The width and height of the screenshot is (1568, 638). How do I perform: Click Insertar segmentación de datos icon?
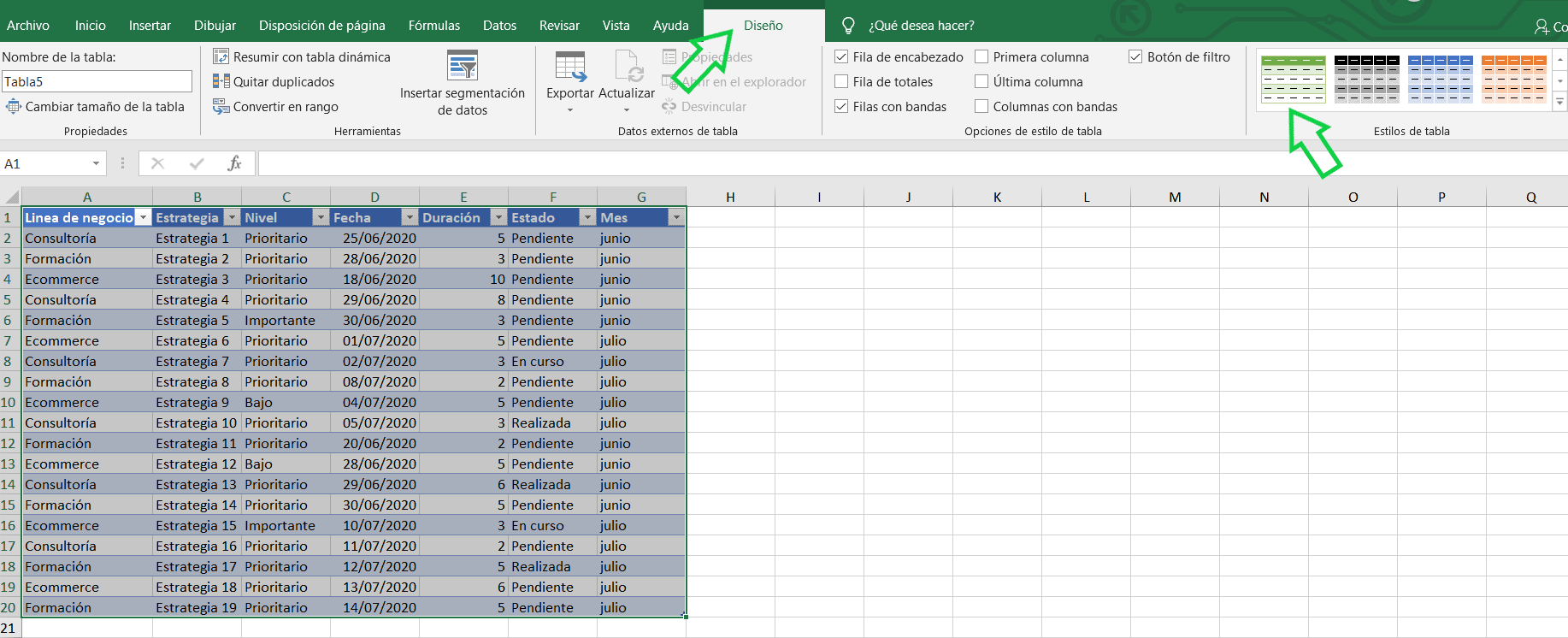pos(463,65)
